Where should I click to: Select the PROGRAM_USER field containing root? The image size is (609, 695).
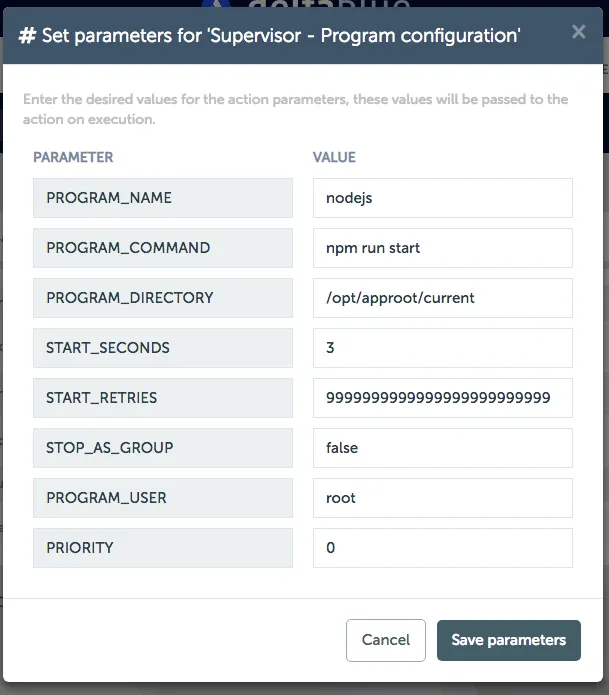[442, 498]
